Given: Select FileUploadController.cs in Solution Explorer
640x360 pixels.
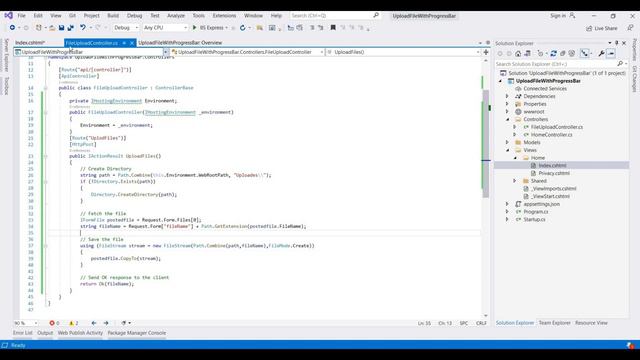Looking at the screenshot, I should coord(557,127).
